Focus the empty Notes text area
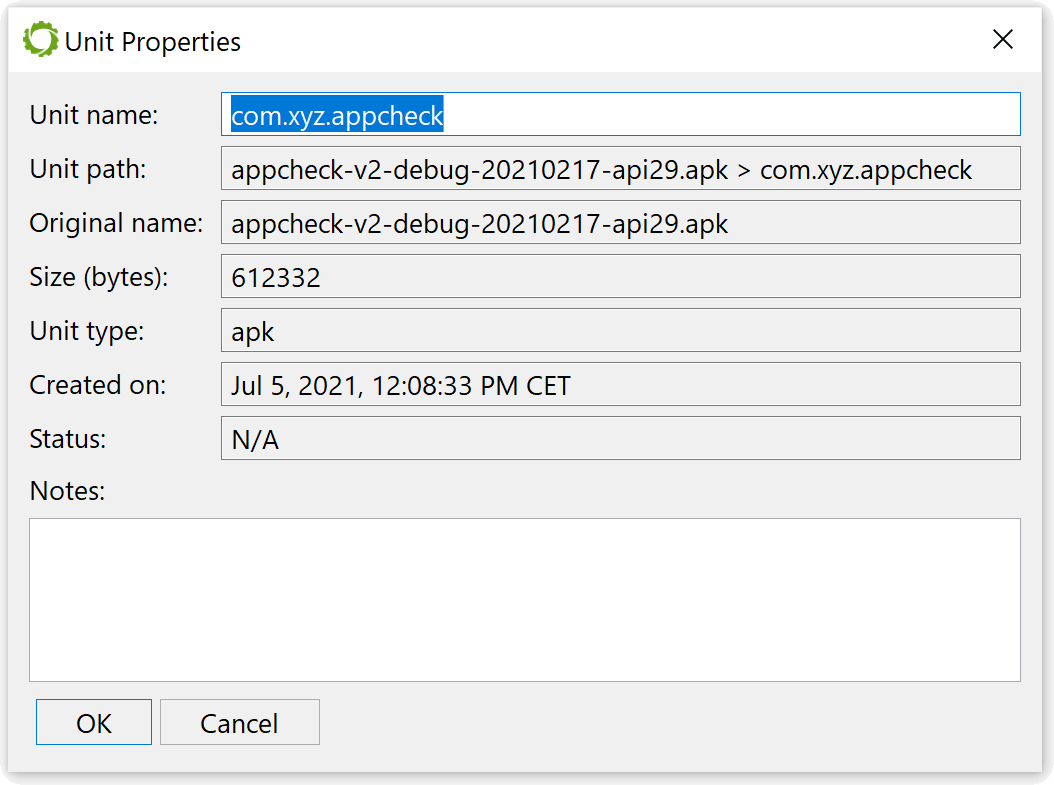This screenshot has height=785, width=1054. pyautogui.click(x=524, y=600)
